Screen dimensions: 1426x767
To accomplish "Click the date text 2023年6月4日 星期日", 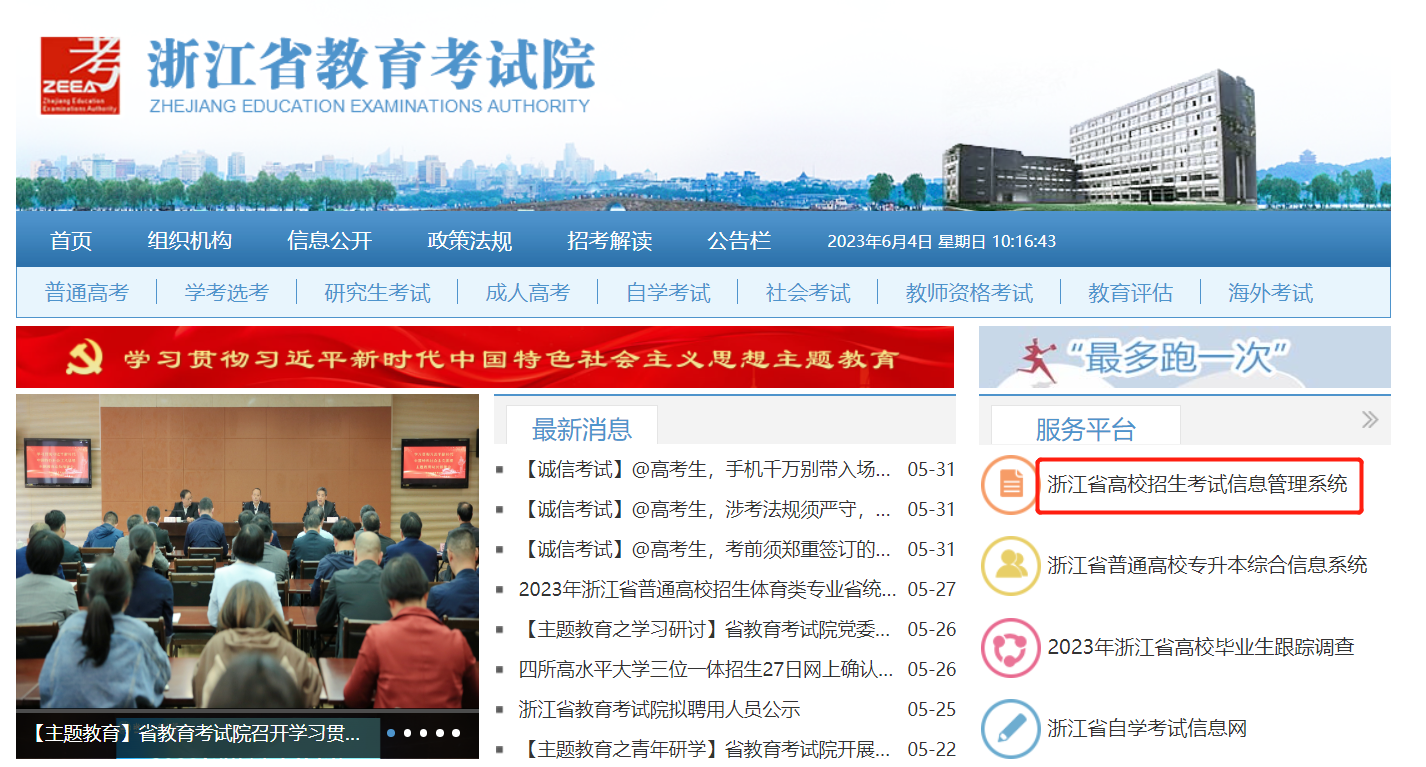I will coord(907,242).
